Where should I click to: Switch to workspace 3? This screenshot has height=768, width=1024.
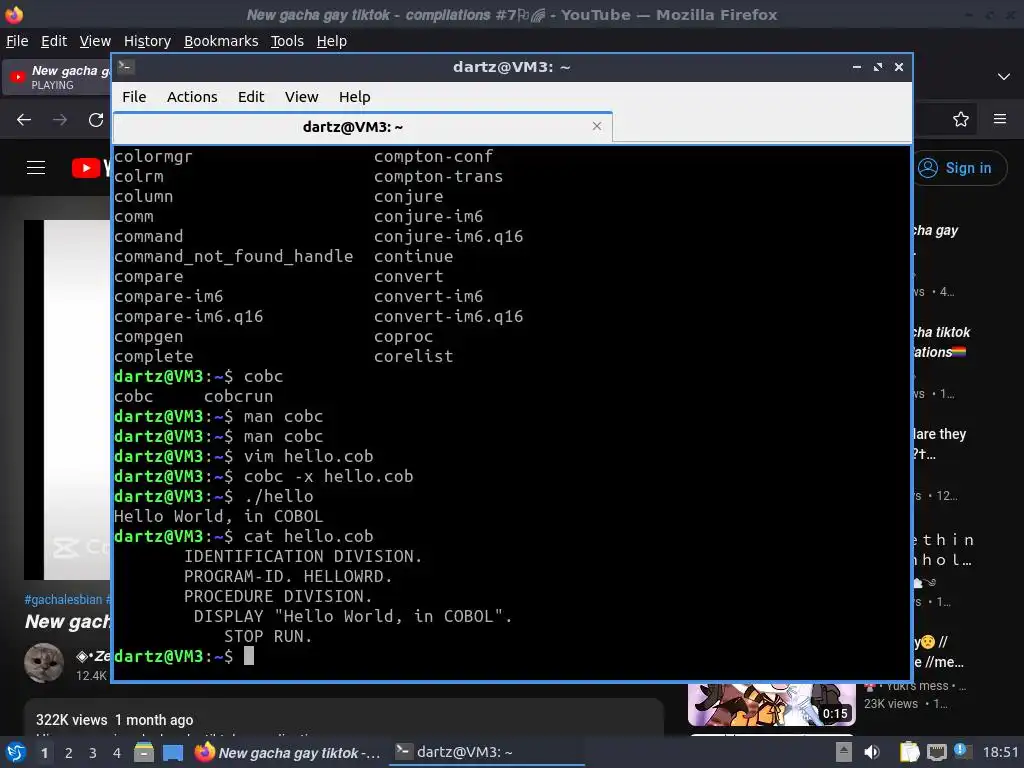(x=93, y=753)
